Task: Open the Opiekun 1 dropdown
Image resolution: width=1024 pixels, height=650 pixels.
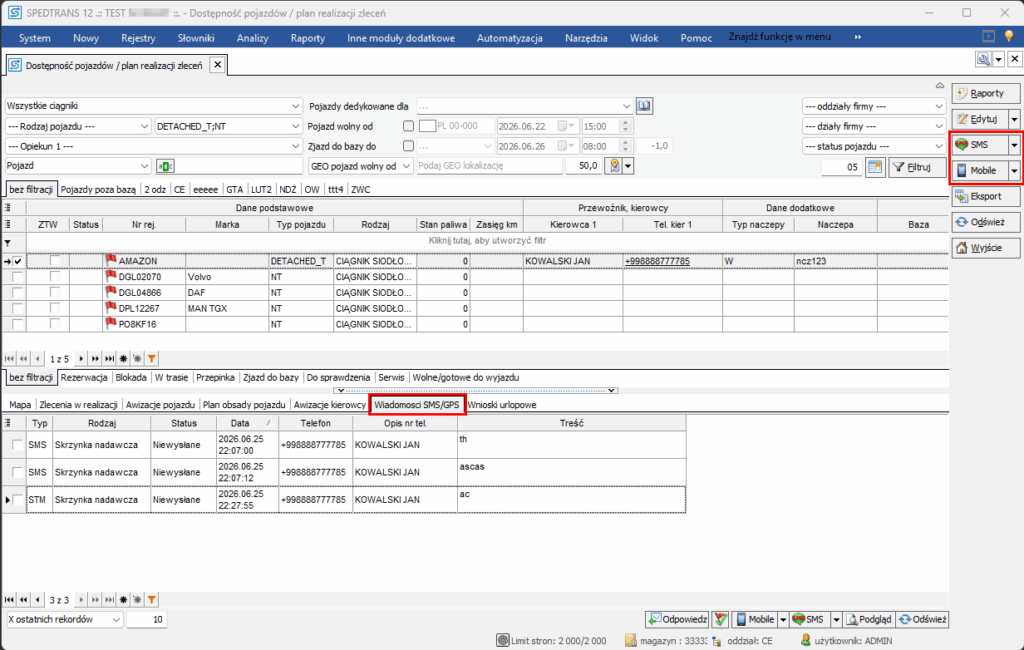Action: (x=295, y=146)
